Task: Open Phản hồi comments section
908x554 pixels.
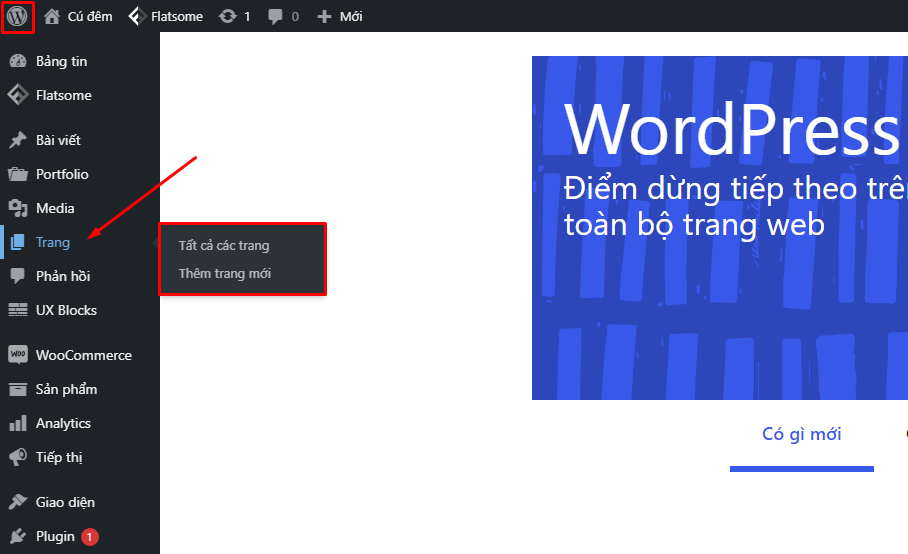Action: [x=63, y=276]
